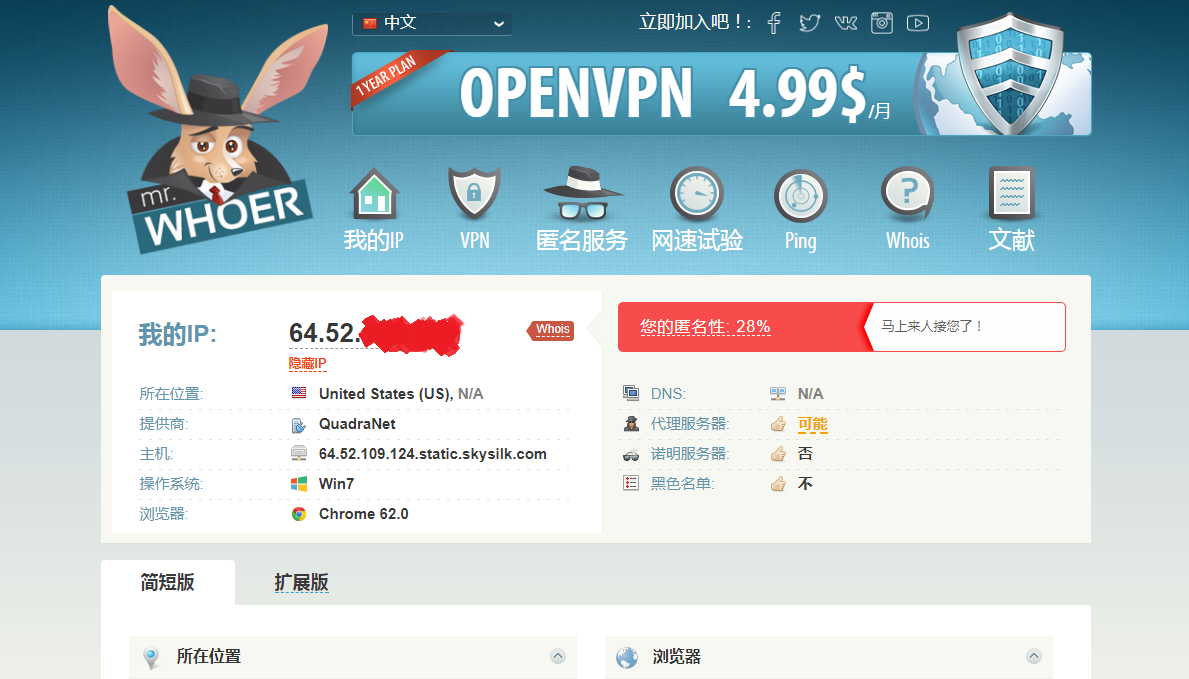Screen dimensions: 1189x679
Task: Click the 黑色名单 list icon
Action: [x=631, y=483]
